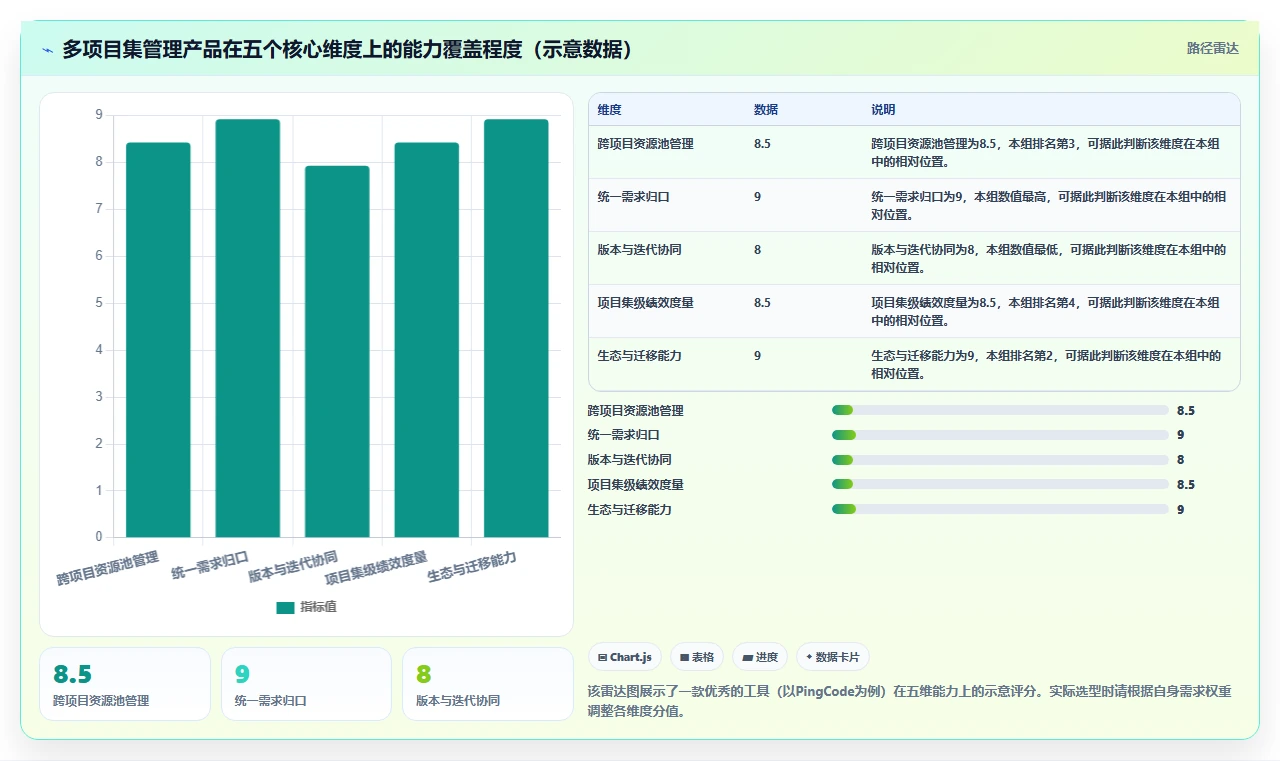The height and width of the screenshot is (761, 1280).
Task: Open the 8.5 跨项目资源池管理 data card
Action: pos(125,684)
